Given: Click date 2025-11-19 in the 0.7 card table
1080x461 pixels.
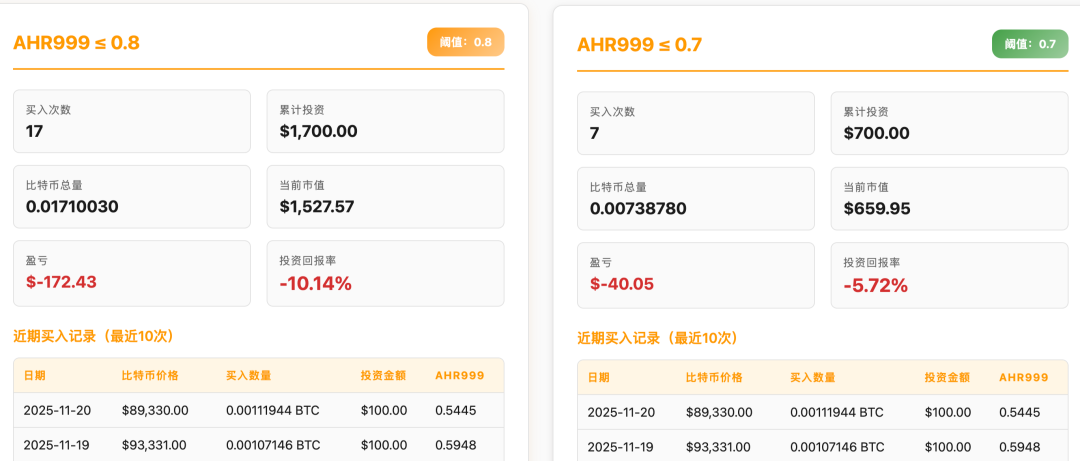Looking at the screenshot, I should [621, 447].
